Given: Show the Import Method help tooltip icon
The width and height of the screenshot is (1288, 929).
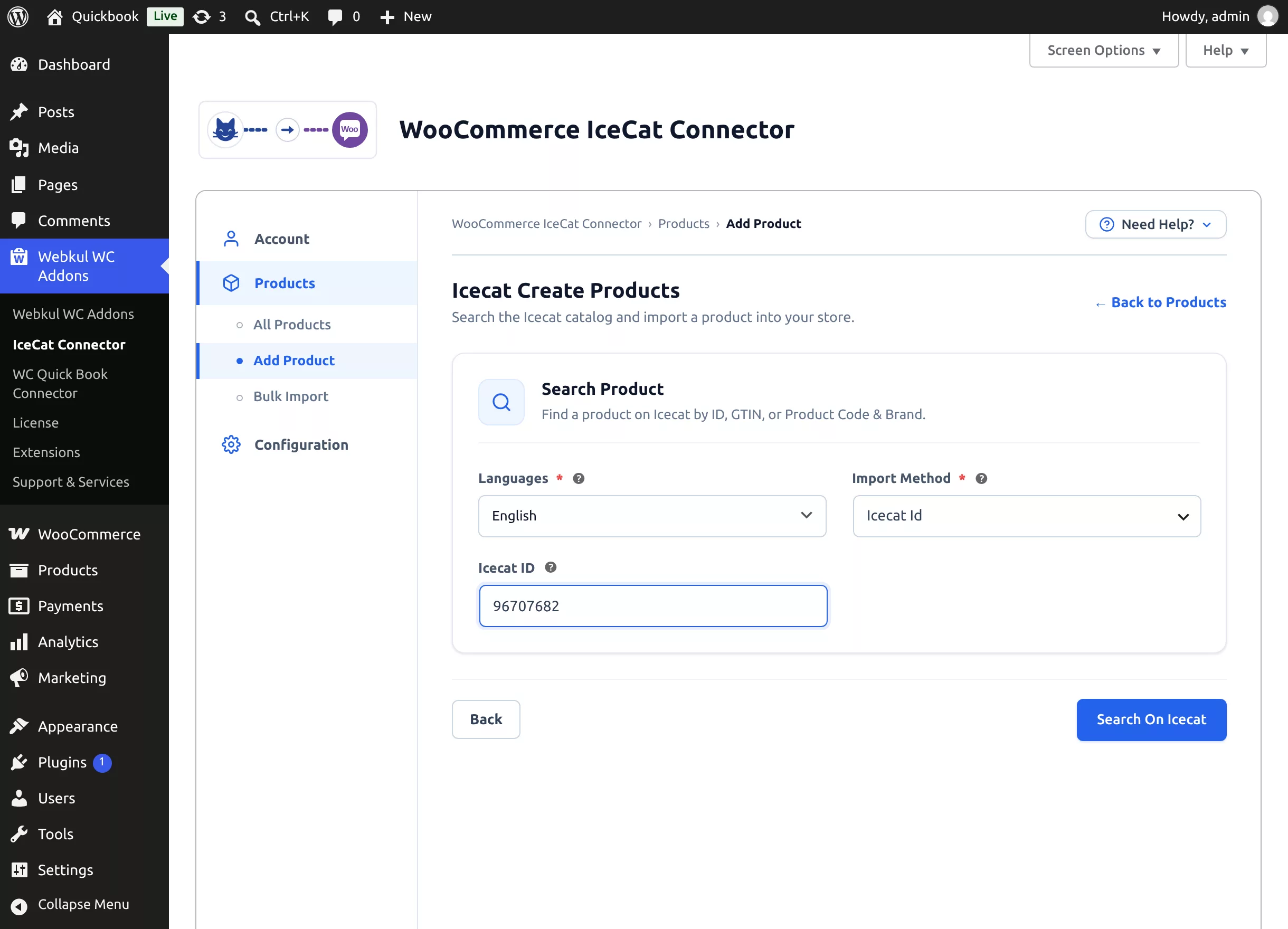Looking at the screenshot, I should (x=981, y=478).
